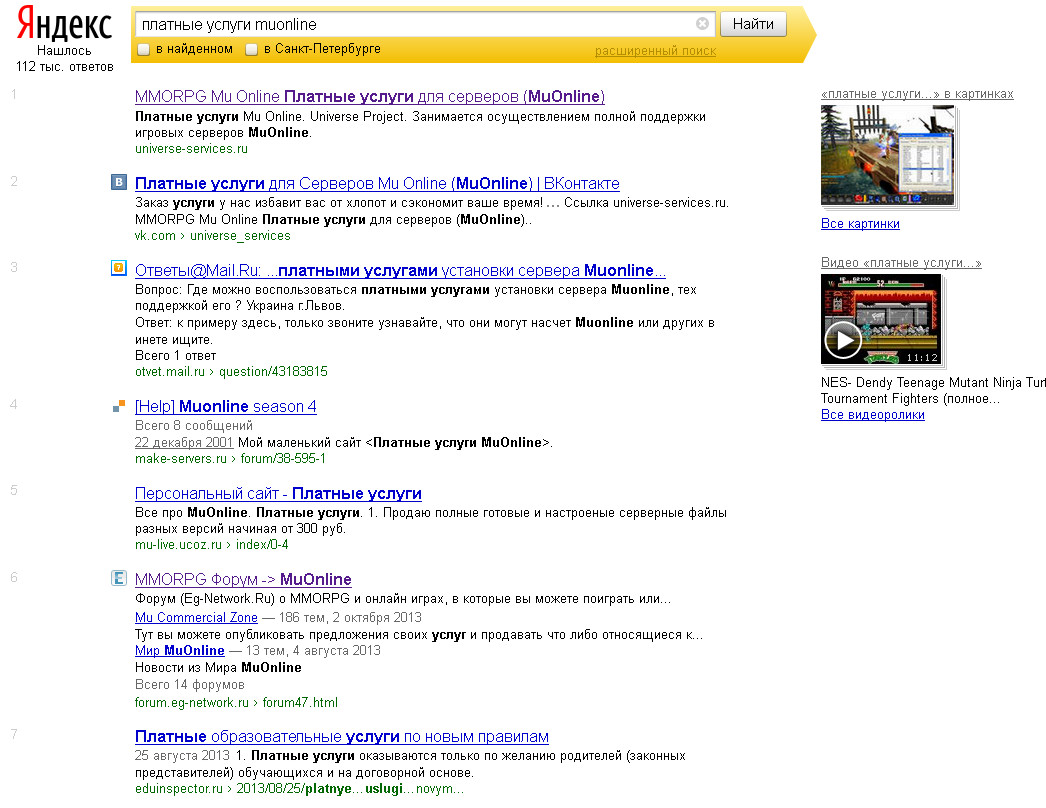Viewport: 1046px width, 808px height.
Task: Click the NES- Dendy Teenage Mutant Ninja video title
Action: pos(933,390)
